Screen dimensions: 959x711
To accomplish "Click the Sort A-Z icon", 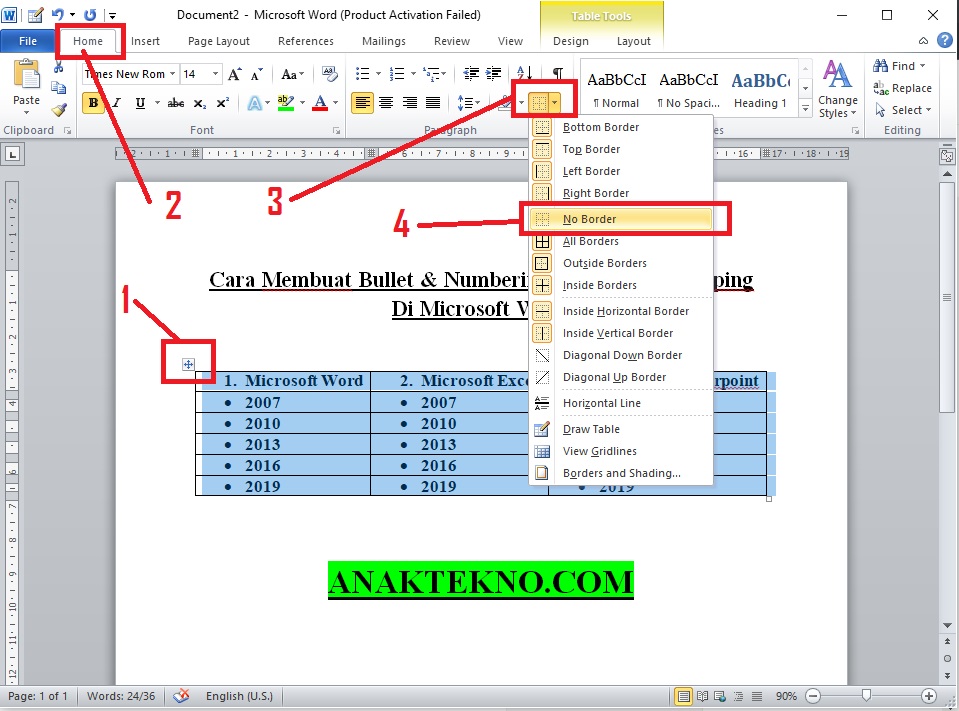I will click(x=524, y=73).
